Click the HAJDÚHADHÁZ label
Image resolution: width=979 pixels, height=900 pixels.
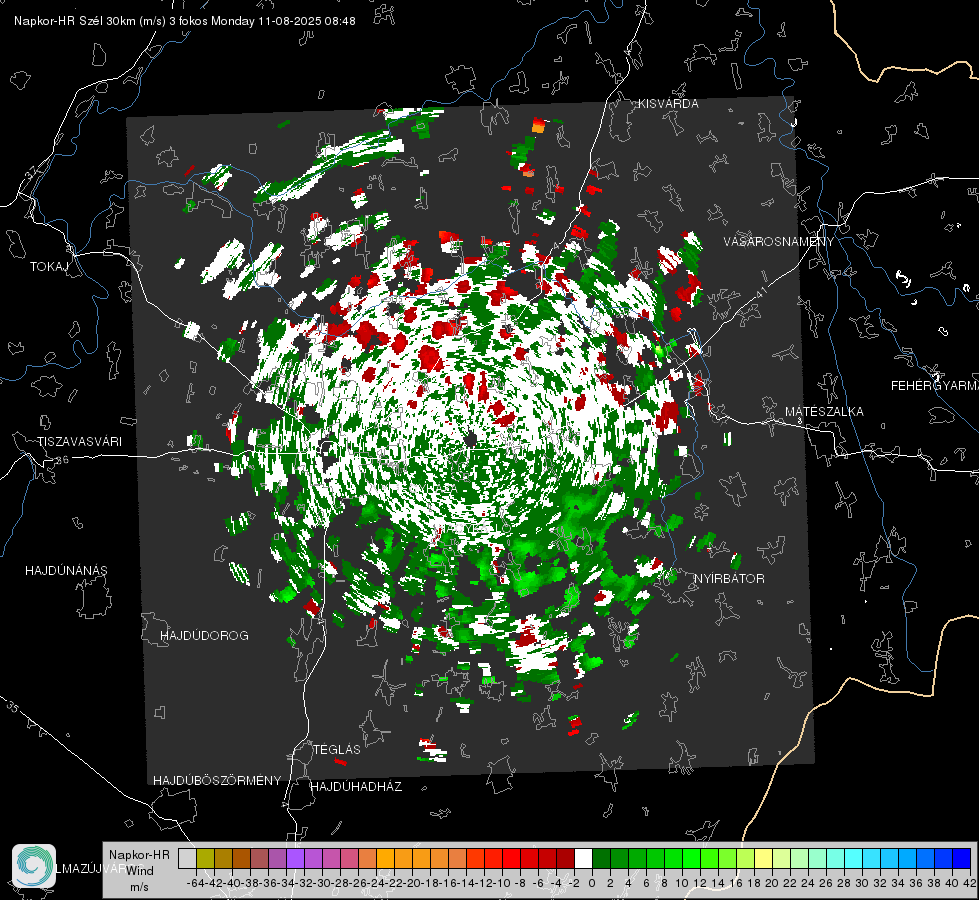(357, 786)
